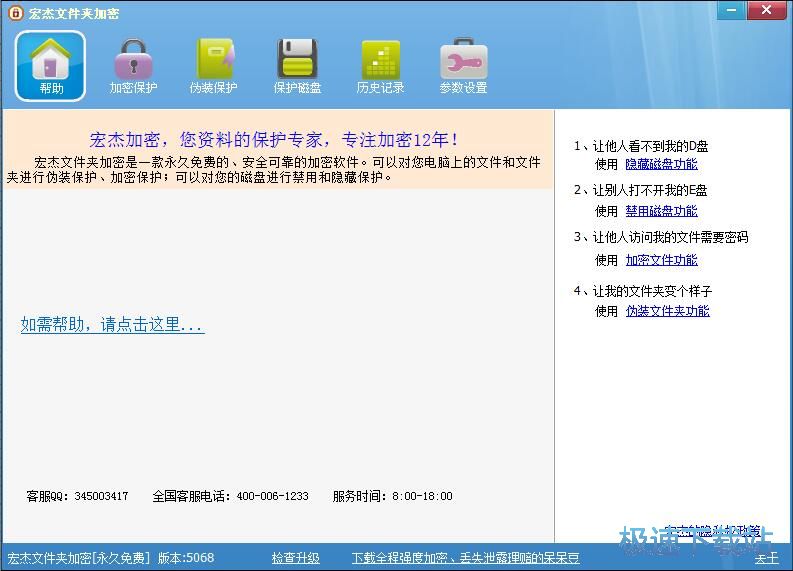Click the 关于 link at bottom right
Image resolution: width=793 pixels, height=571 pixels.
(x=767, y=558)
